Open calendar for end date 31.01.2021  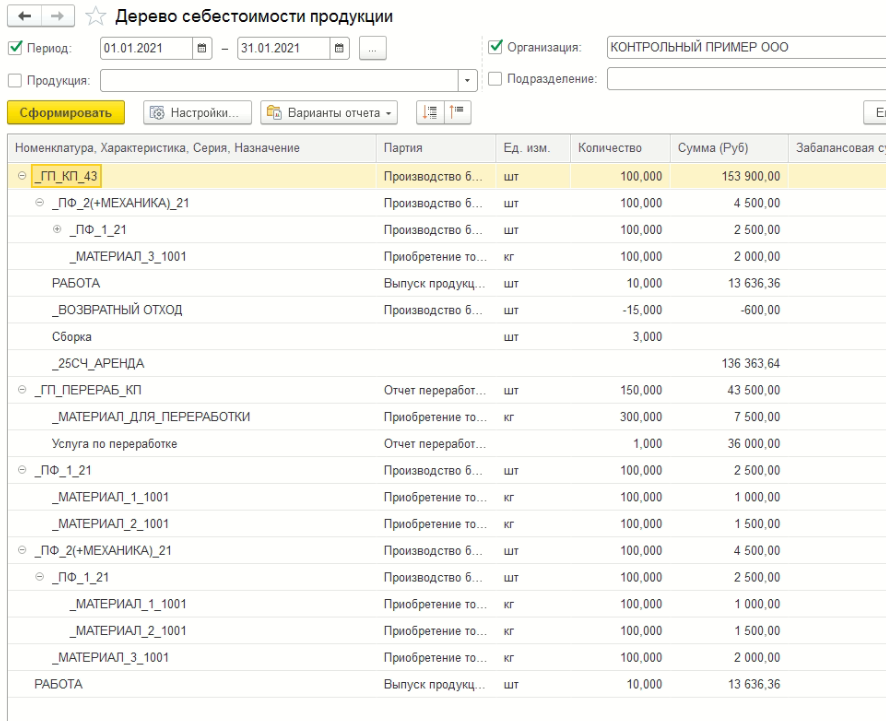[339, 48]
